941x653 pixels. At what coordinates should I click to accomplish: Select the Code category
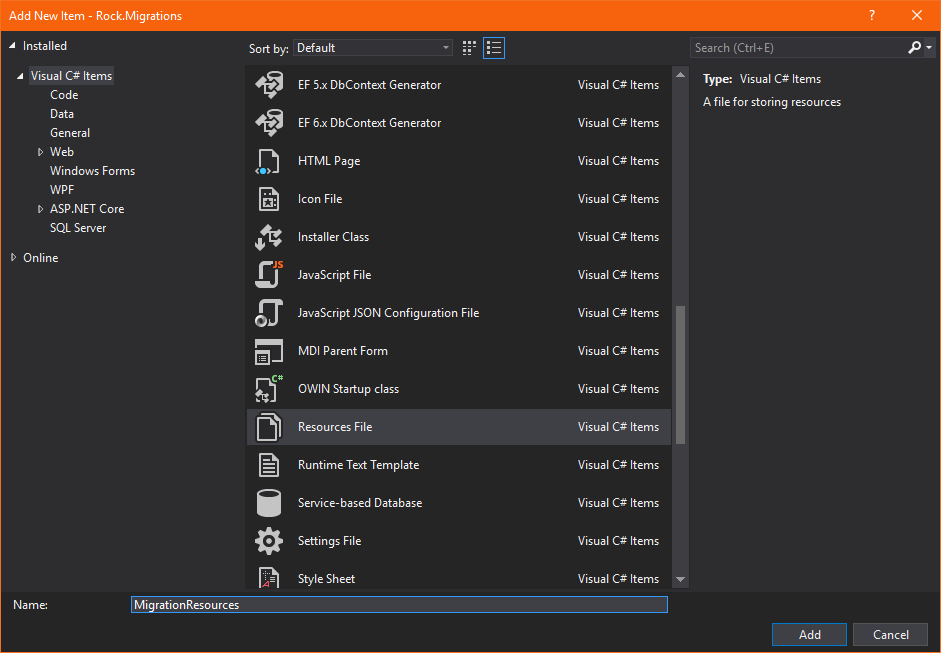coord(64,95)
